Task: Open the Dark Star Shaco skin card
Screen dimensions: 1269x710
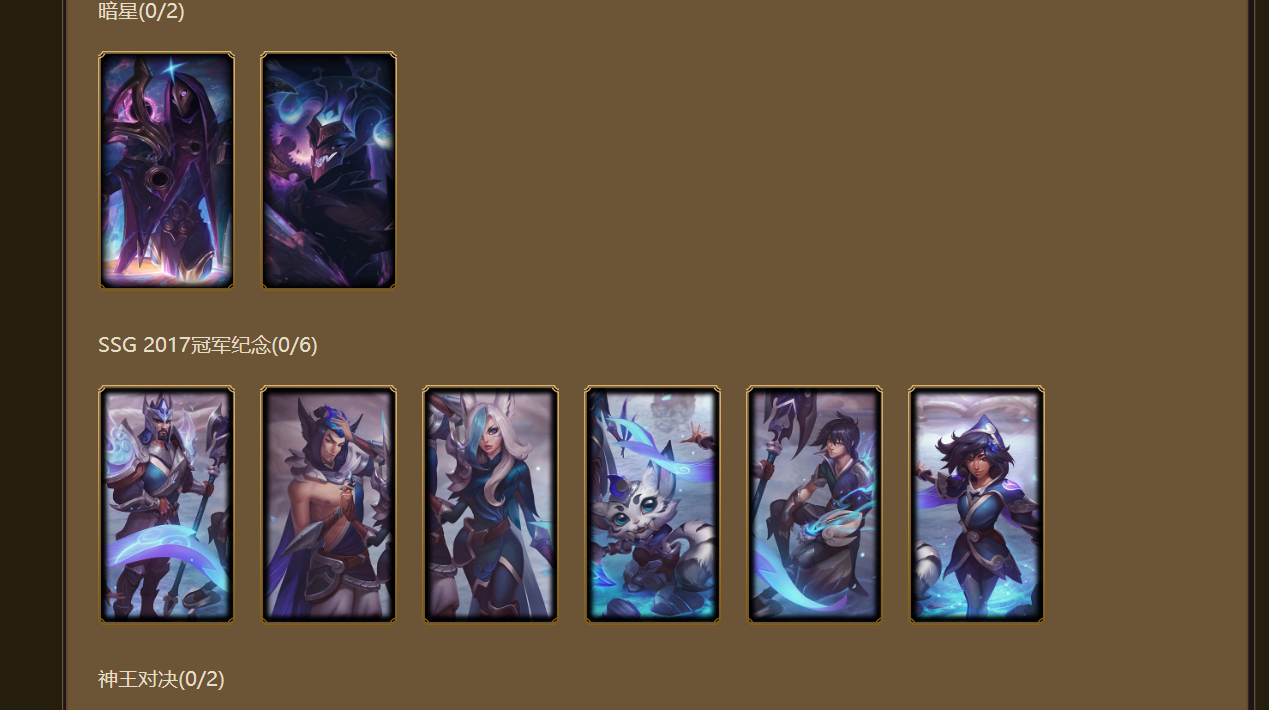Action: click(x=329, y=170)
